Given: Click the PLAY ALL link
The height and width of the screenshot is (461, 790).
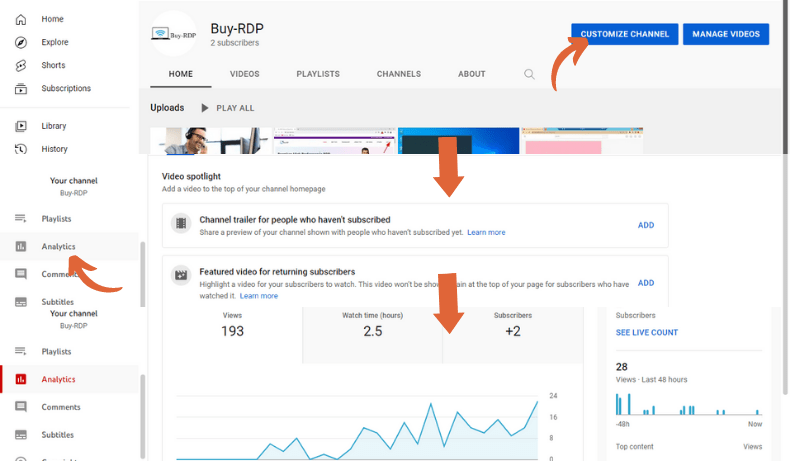Looking at the screenshot, I should point(235,108).
